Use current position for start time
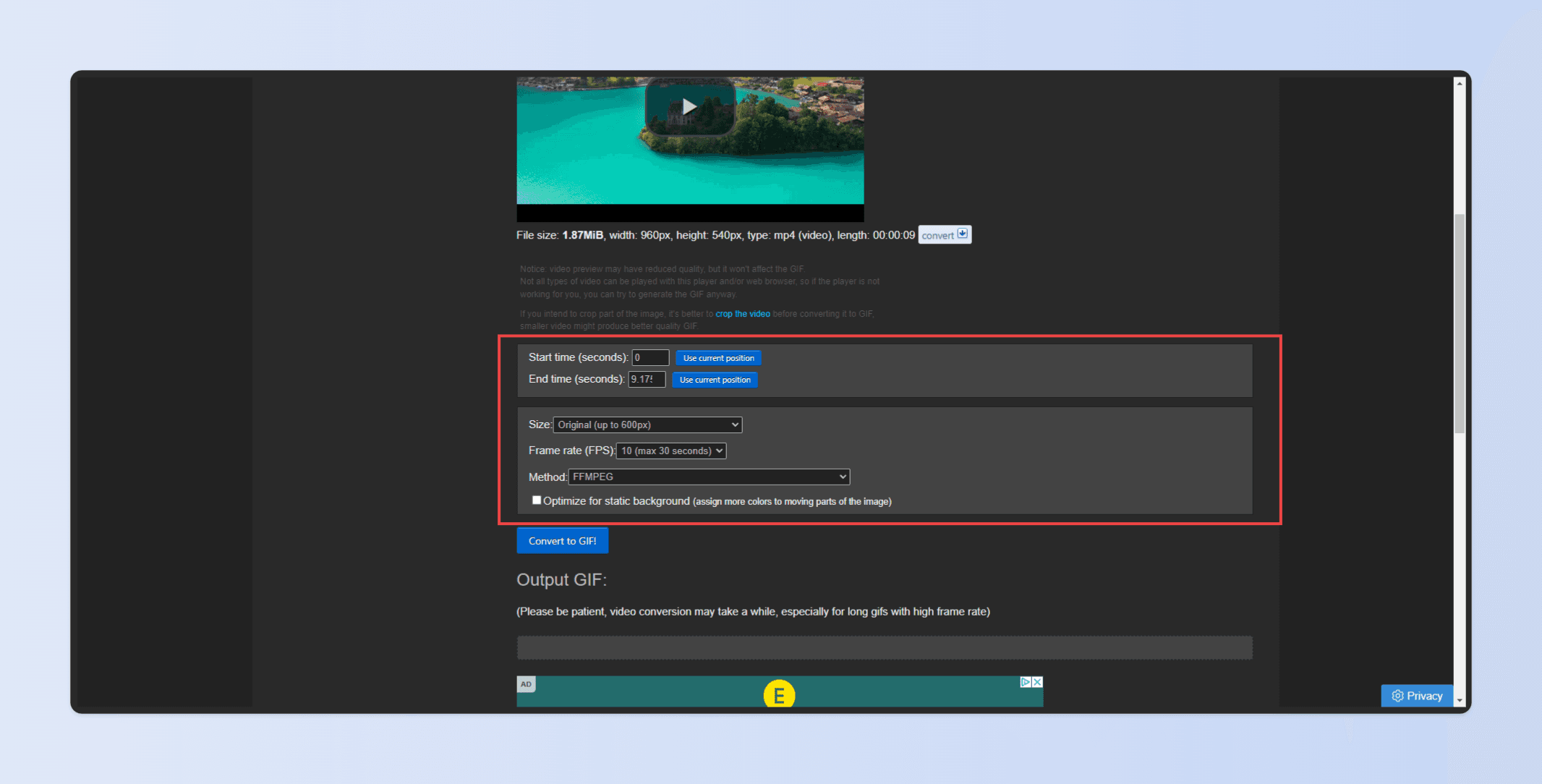1542x784 pixels. 718,358
